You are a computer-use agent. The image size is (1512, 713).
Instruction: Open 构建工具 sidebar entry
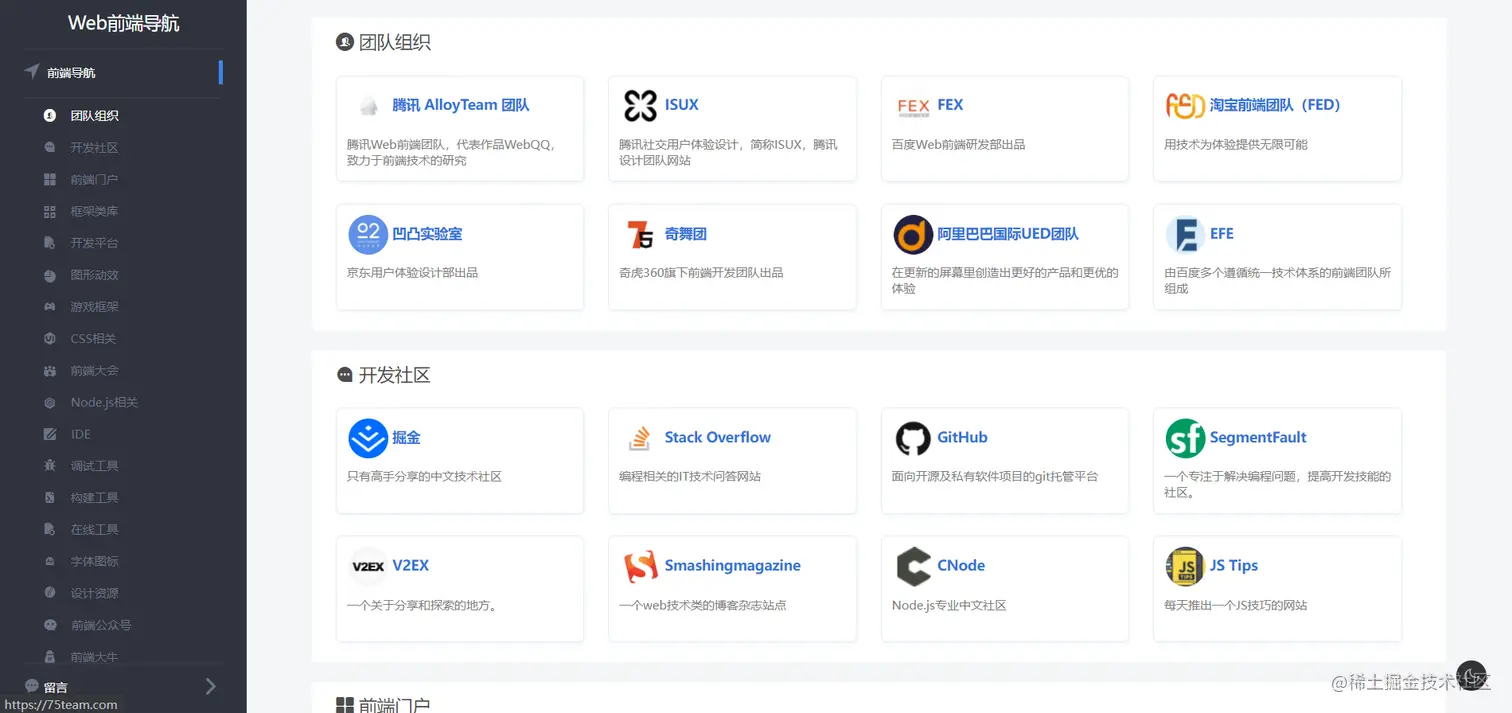pyautogui.click(x=94, y=498)
